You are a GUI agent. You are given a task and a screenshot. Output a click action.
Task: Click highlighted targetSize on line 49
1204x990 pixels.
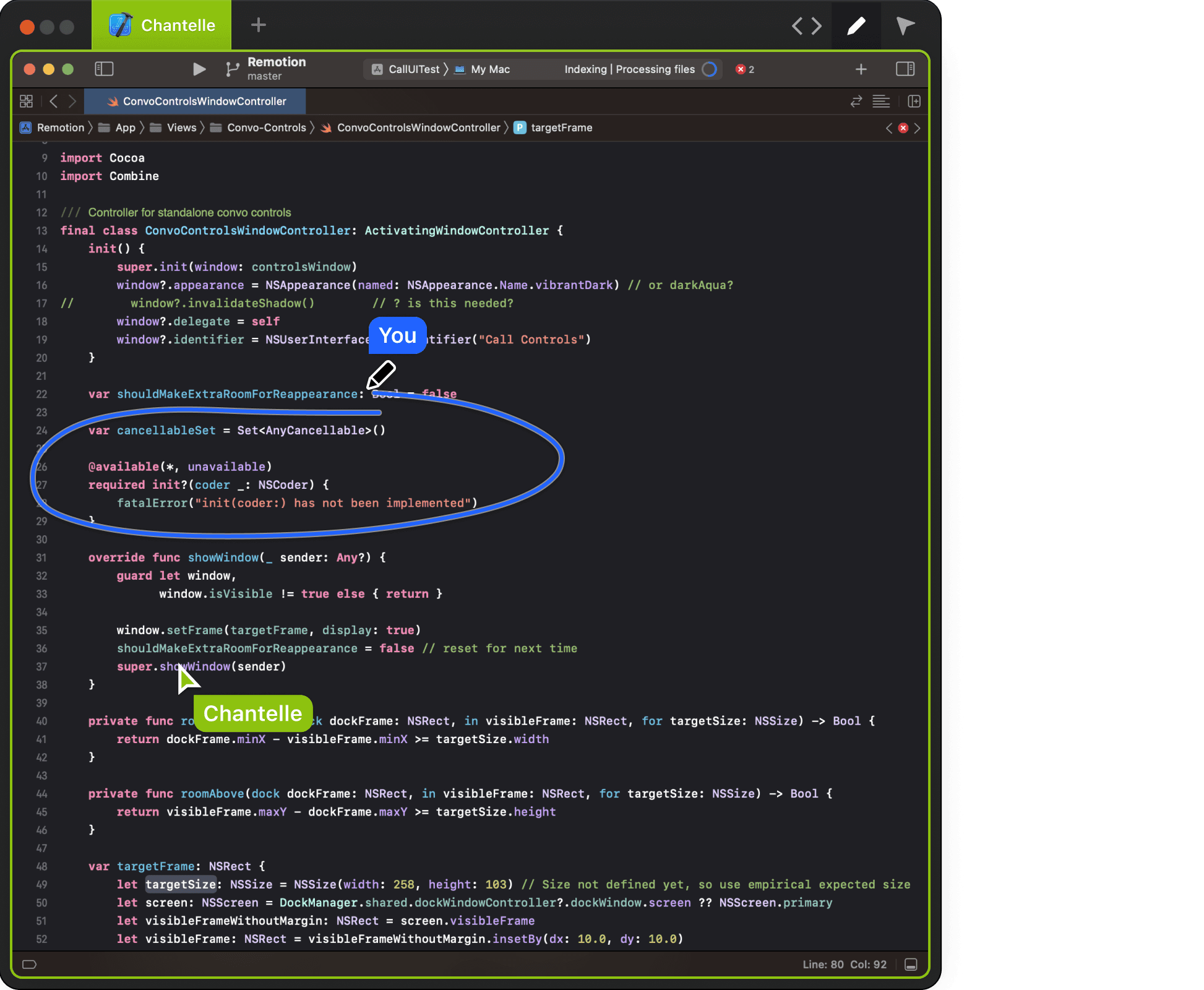coord(181,885)
